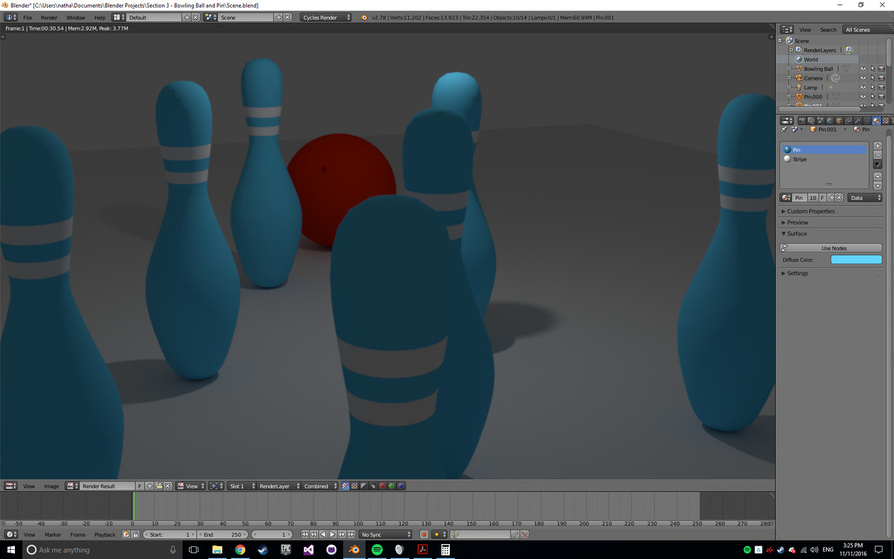Viewport: 894px width, 559px height.
Task: Open the Render menu in top bar
Action: pos(49,17)
